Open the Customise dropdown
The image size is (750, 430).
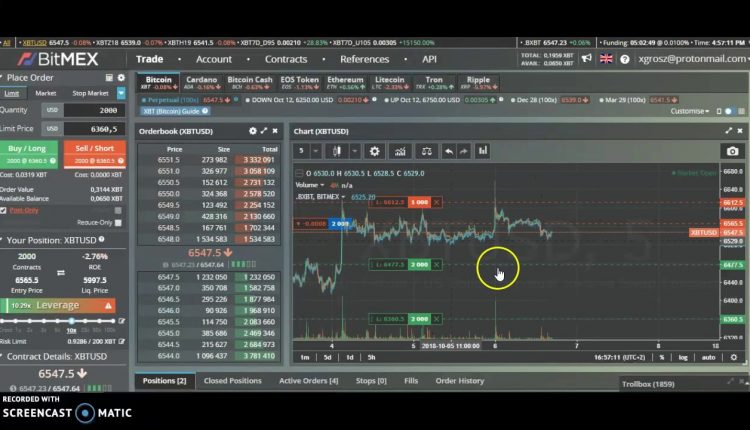(x=690, y=111)
